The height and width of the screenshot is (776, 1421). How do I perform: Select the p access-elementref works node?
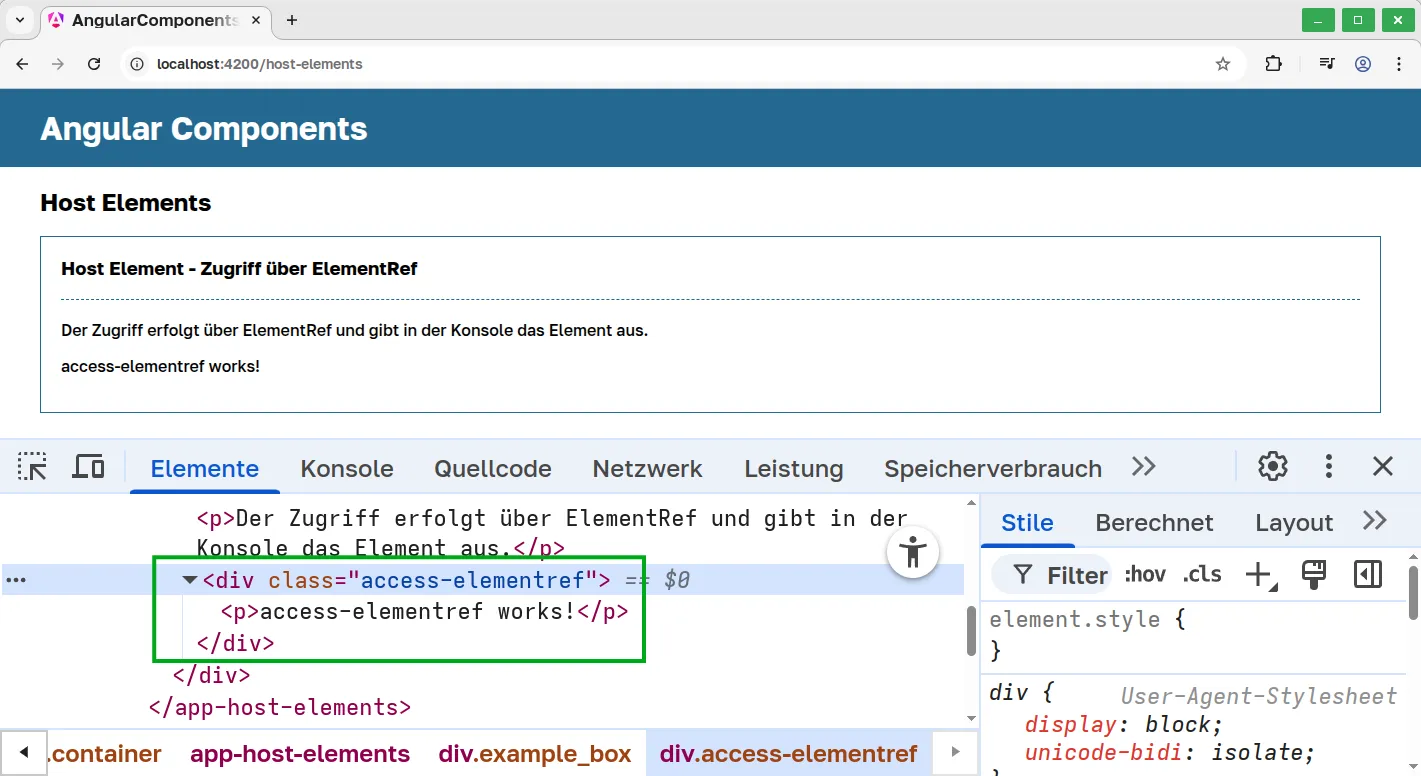point(424,612)
